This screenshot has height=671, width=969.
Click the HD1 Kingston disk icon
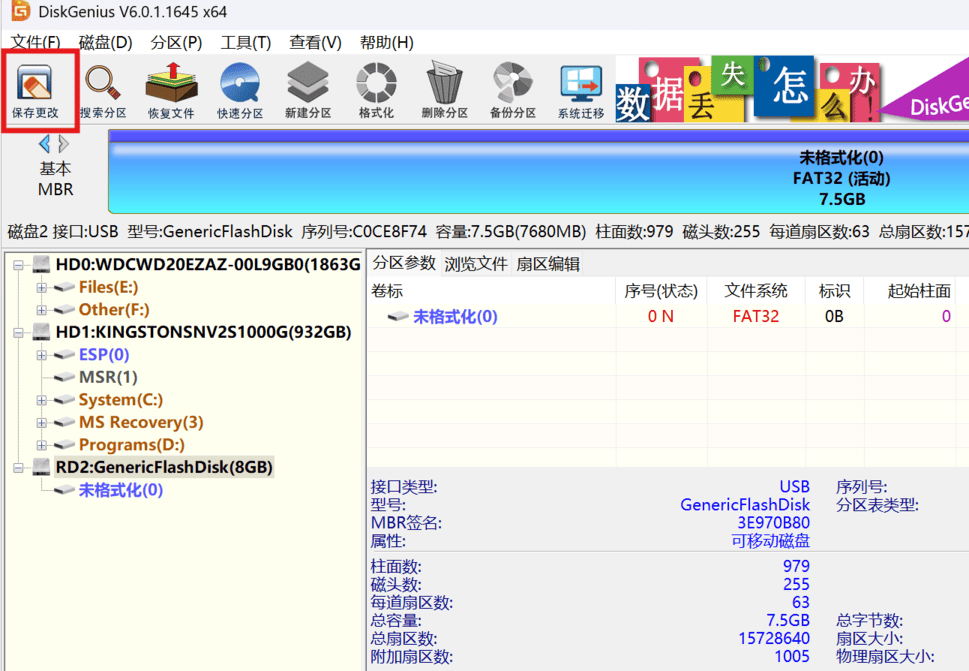(x=41, y=332)
